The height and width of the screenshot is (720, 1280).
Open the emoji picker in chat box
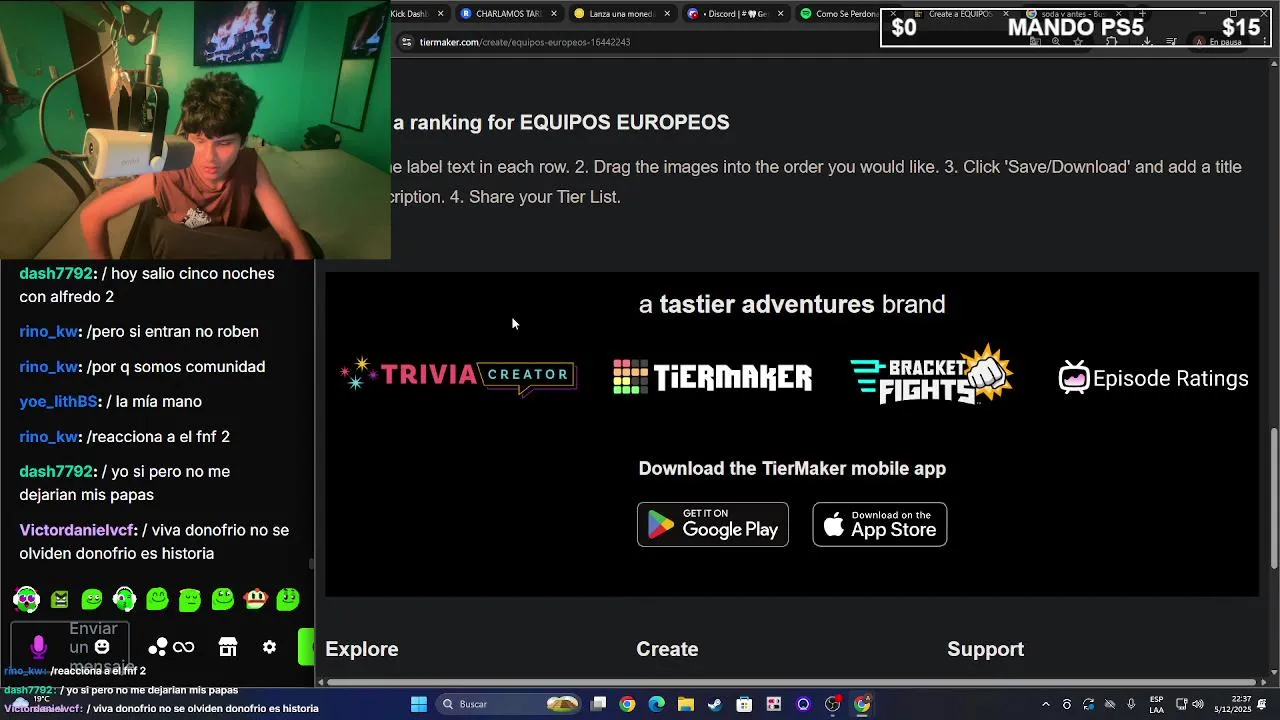pyautogui.click(x=102, y=647)
